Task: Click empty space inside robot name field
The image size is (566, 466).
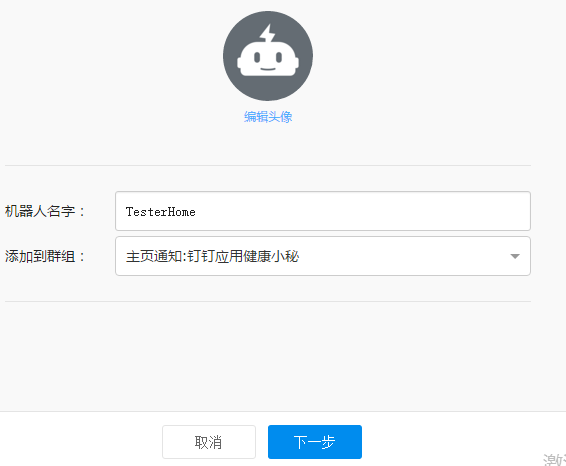Action: 361,211
